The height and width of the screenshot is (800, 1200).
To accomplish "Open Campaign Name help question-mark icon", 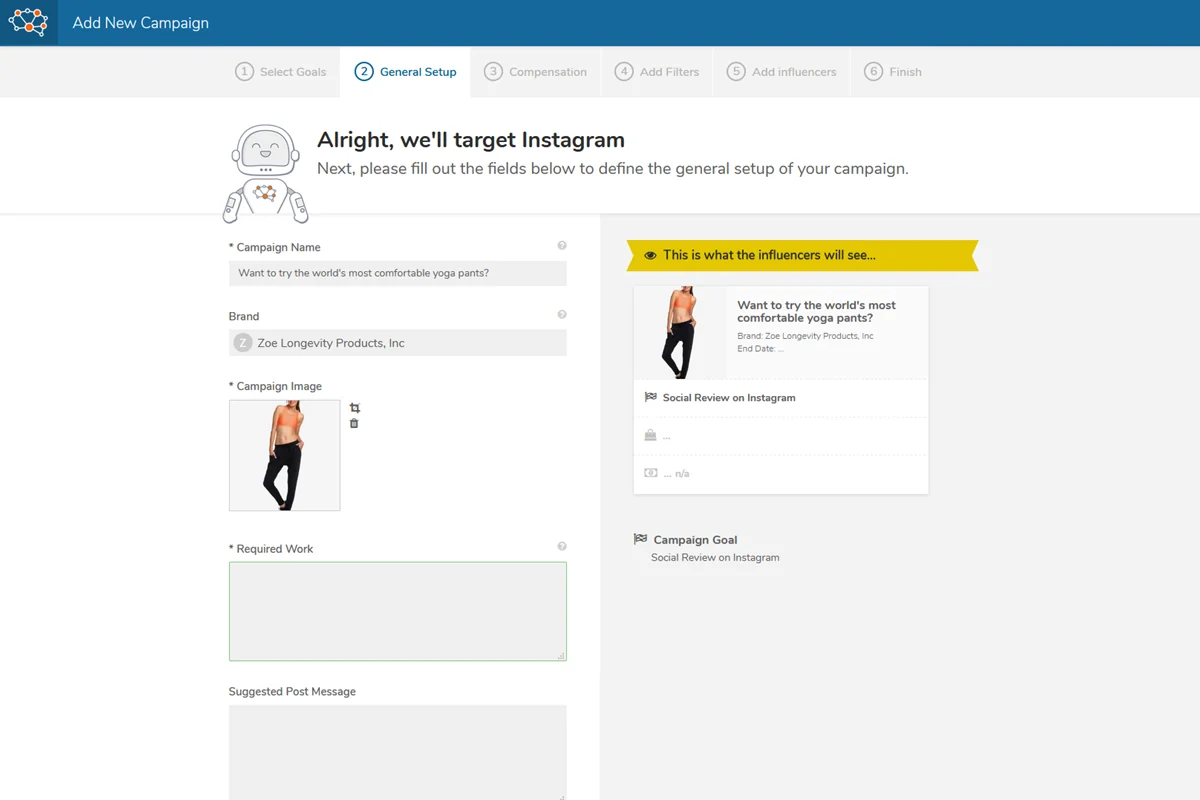I will (x=562, y=246).
